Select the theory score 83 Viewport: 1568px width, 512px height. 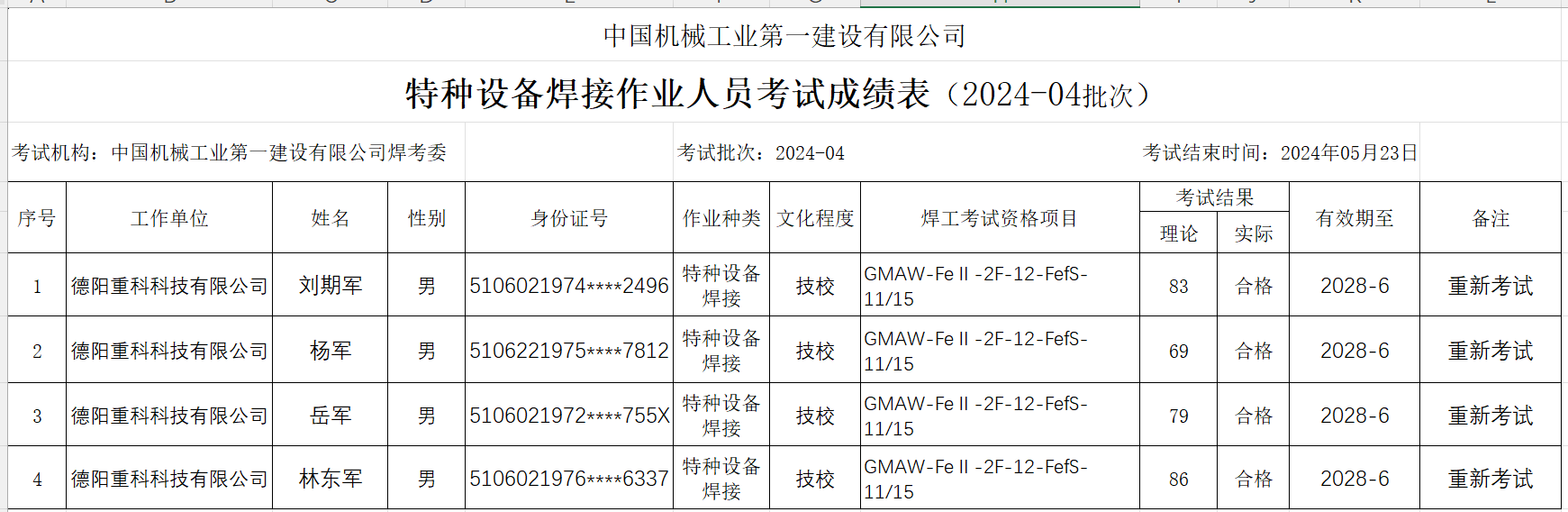point(1179,285)
